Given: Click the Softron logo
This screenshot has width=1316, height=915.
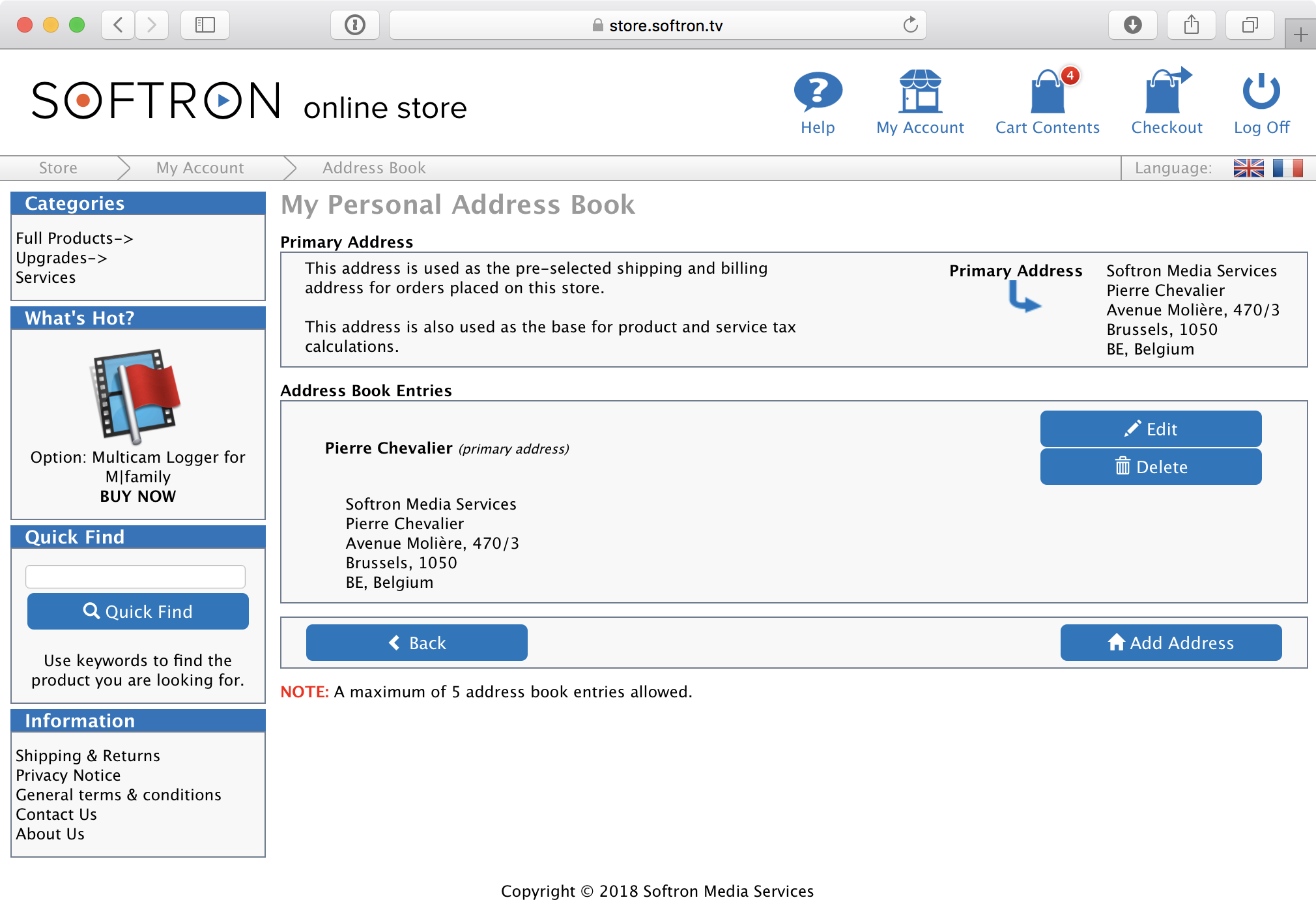Looking at the screenshot, I should 156,100.
